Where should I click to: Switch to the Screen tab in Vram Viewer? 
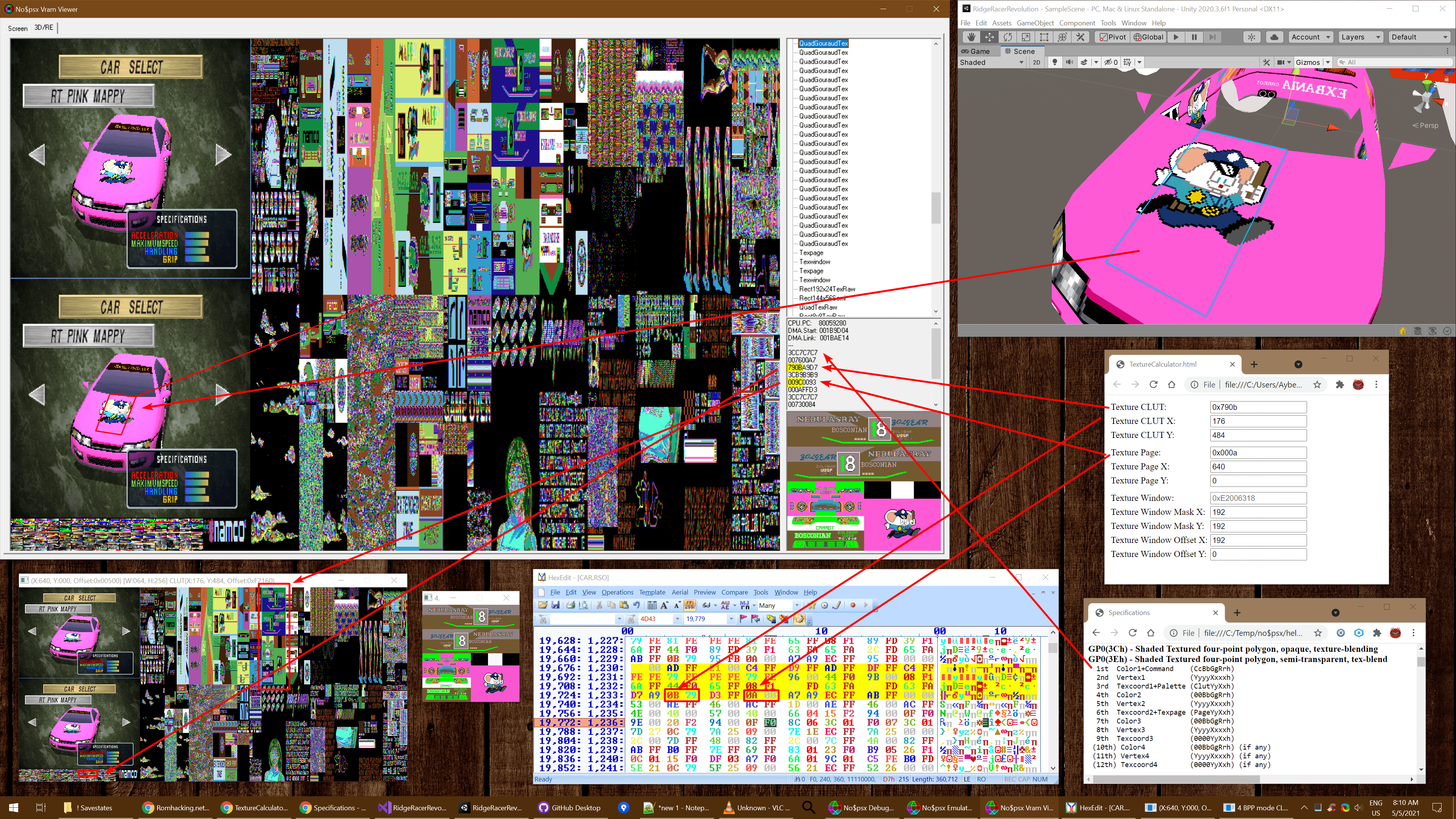17,28
